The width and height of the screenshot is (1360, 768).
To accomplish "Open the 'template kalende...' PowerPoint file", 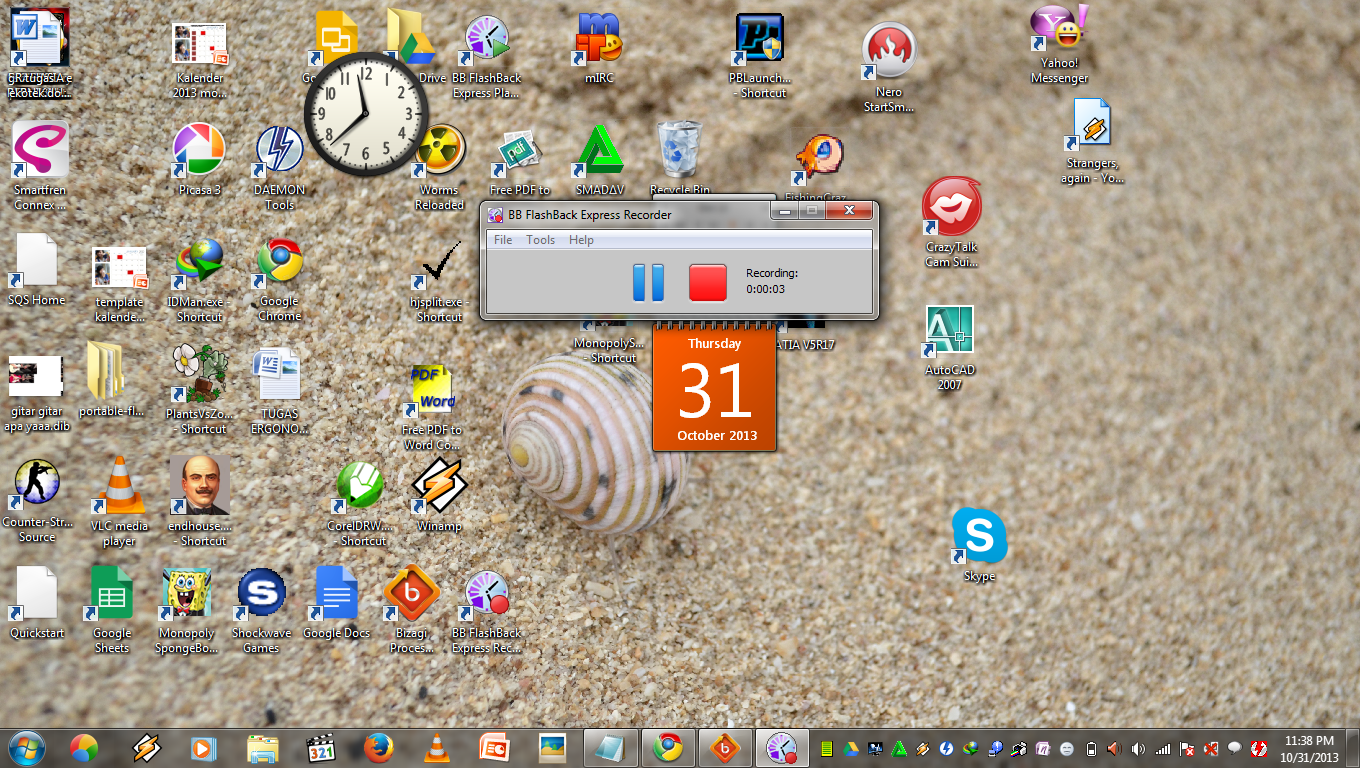I will (119, 282).
